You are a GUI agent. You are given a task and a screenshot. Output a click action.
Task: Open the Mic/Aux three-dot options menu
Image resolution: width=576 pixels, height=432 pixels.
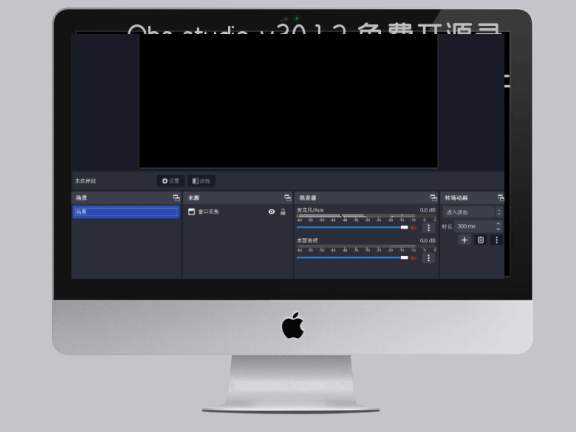[428, 228]
